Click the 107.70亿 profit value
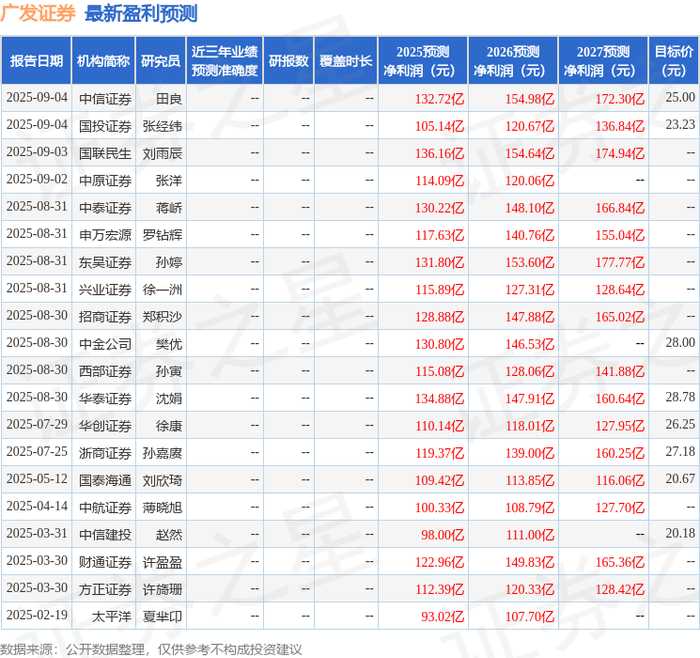This screenshot has width=700, height=658. point(530,616)
